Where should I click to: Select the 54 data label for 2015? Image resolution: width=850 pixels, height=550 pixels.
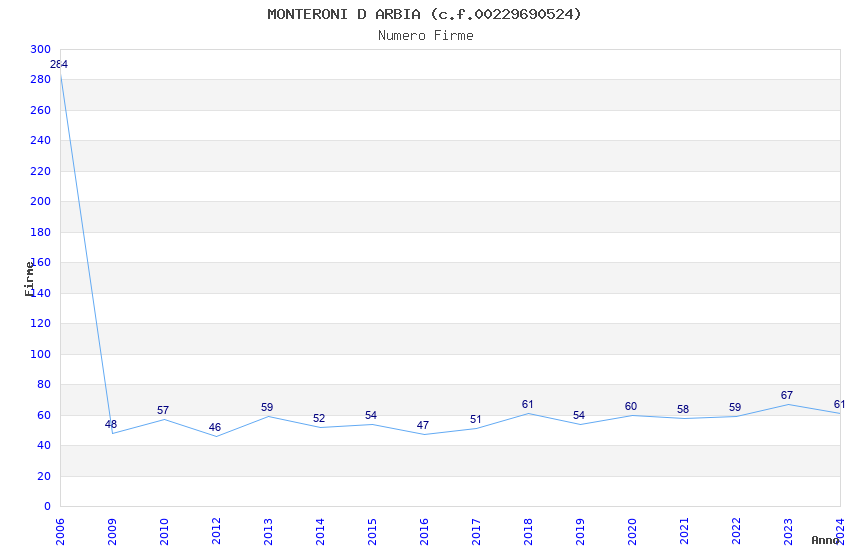(371, 415)
